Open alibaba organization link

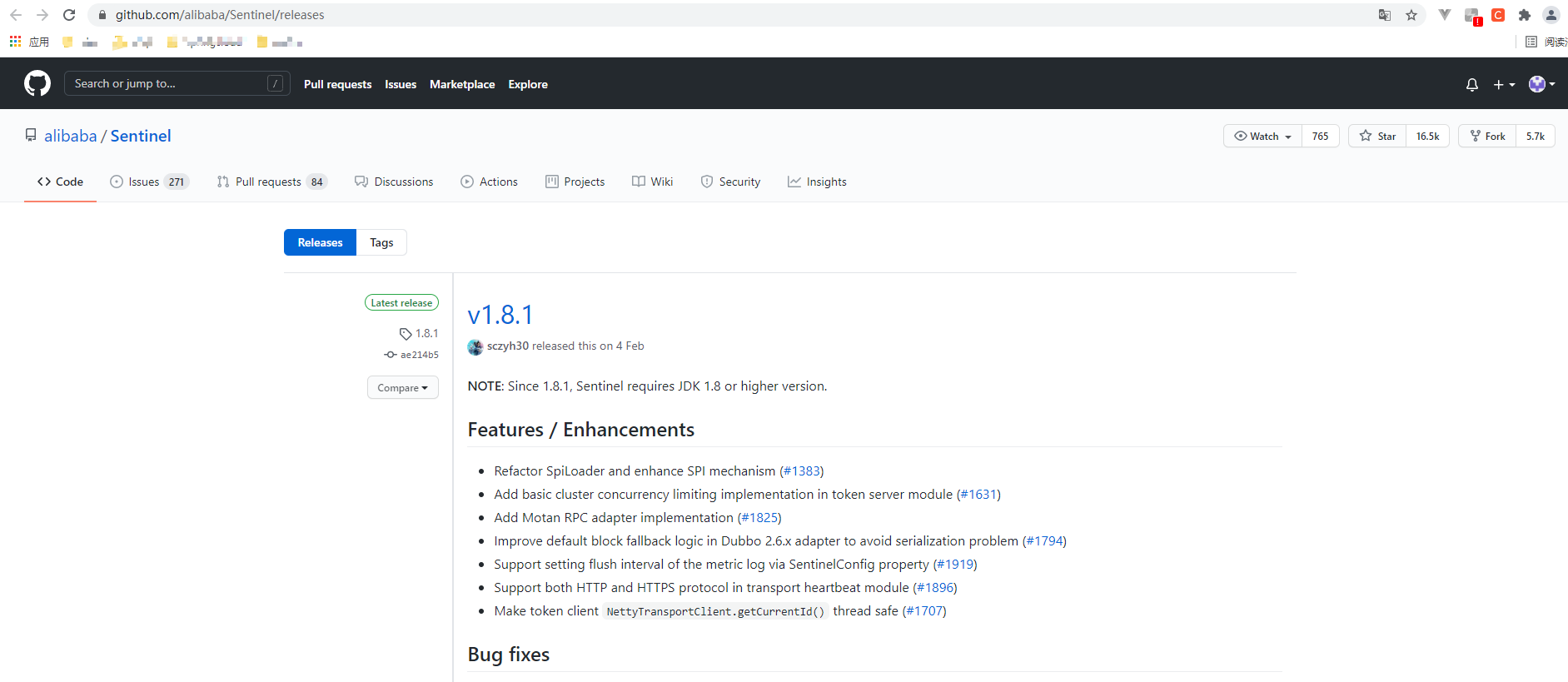[71, 136]
